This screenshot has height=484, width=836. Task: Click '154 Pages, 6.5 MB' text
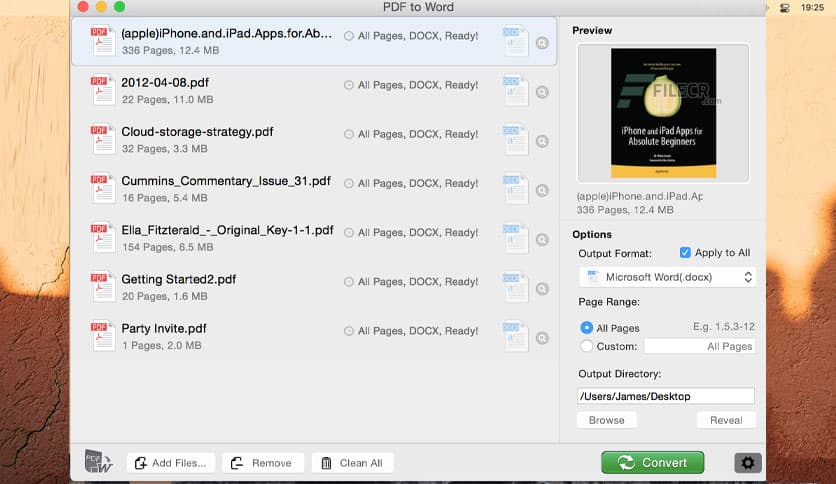coord(167,247)
